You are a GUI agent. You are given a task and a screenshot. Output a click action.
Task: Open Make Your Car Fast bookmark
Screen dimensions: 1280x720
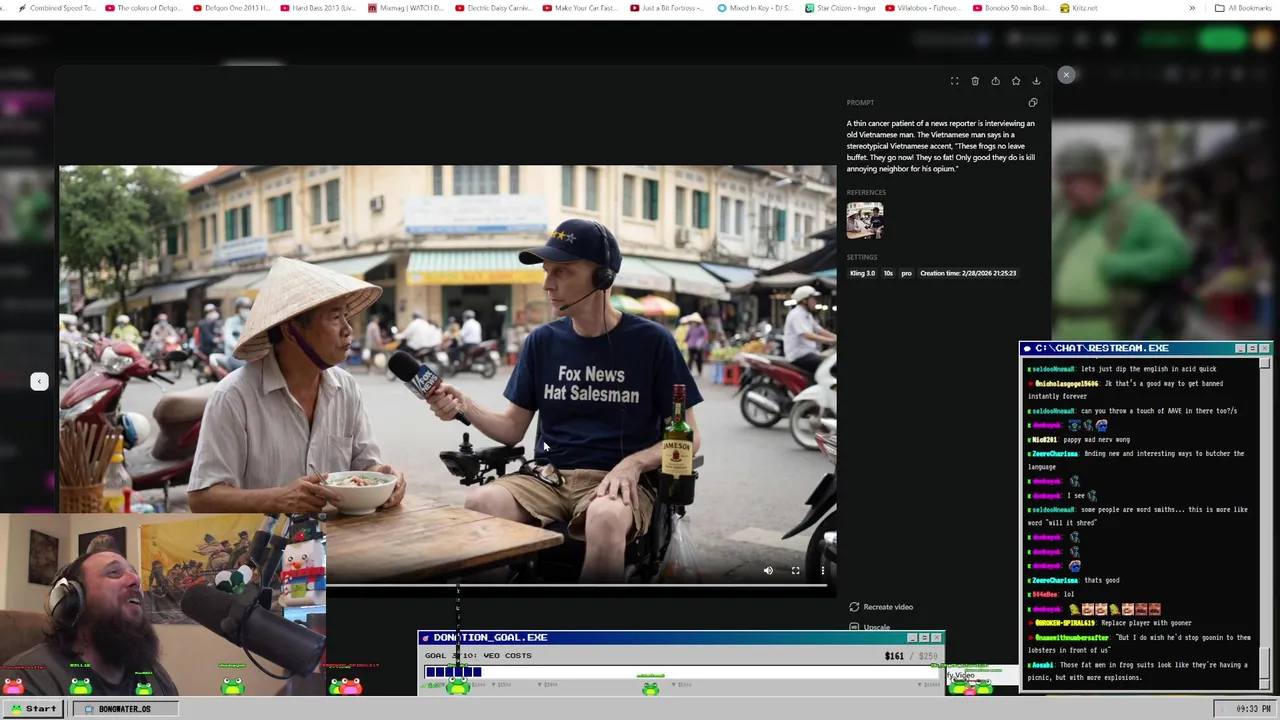click(581, 8)
